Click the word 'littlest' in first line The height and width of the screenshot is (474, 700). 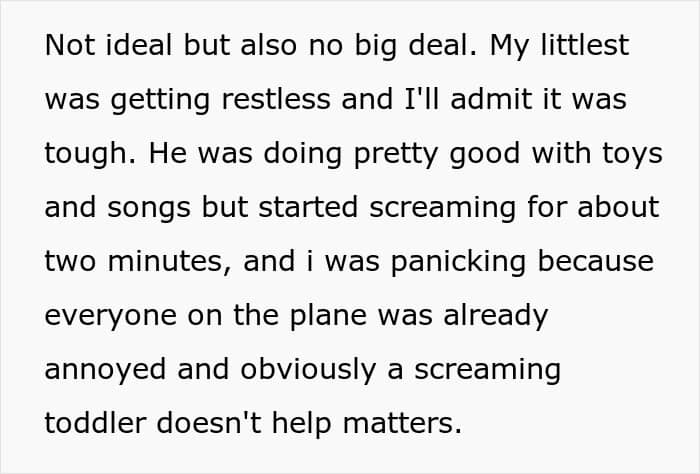point(585,45)
